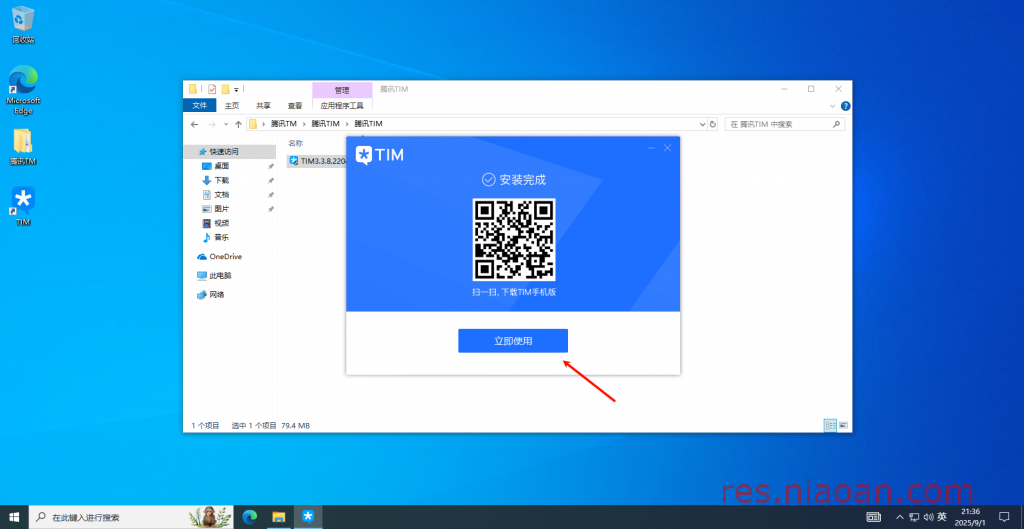Open the notification center
Viewport: 1024px width, 529px height.
coord(1004,517)
